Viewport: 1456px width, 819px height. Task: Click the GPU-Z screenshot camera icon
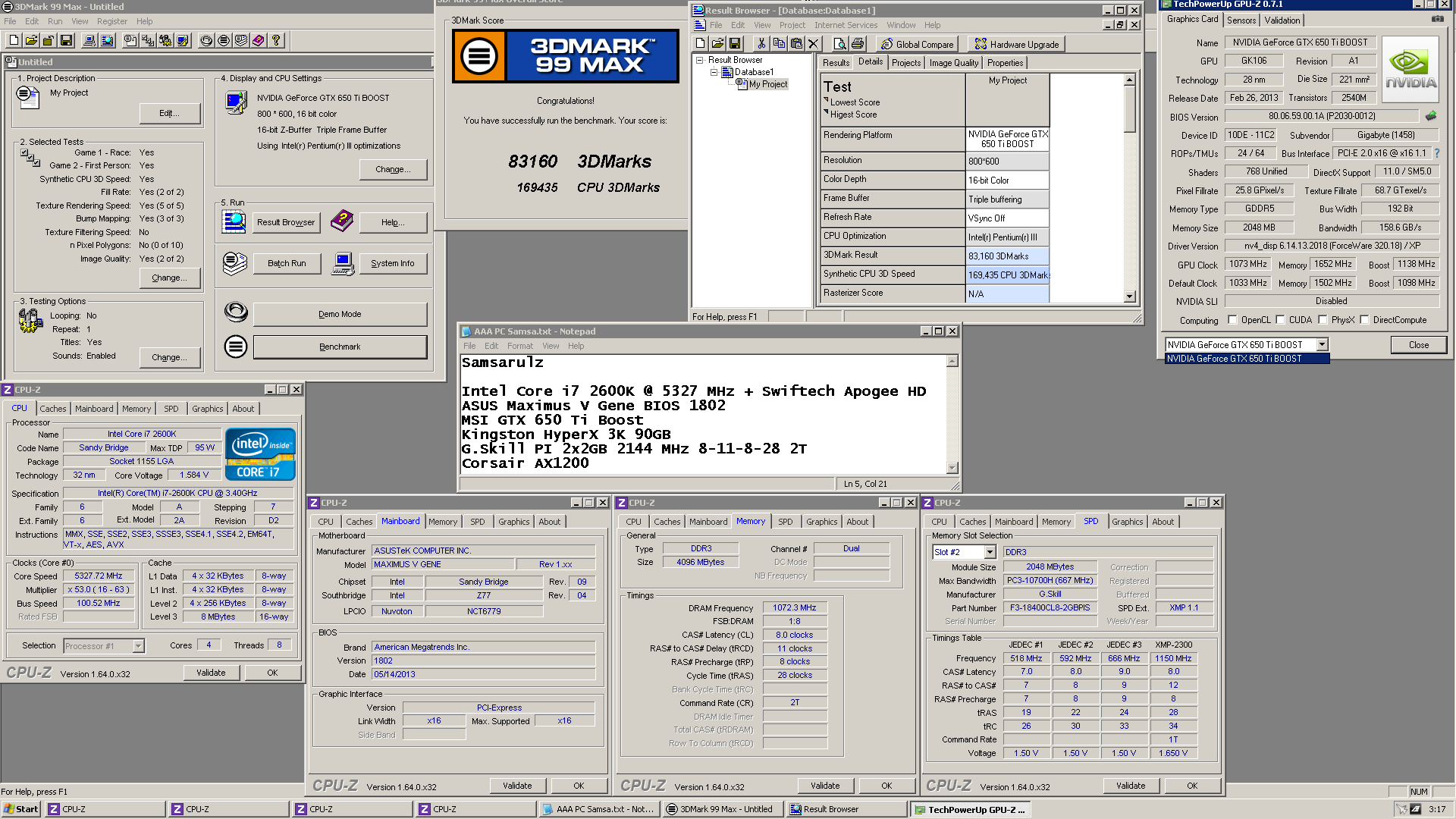click(1437, 19)
